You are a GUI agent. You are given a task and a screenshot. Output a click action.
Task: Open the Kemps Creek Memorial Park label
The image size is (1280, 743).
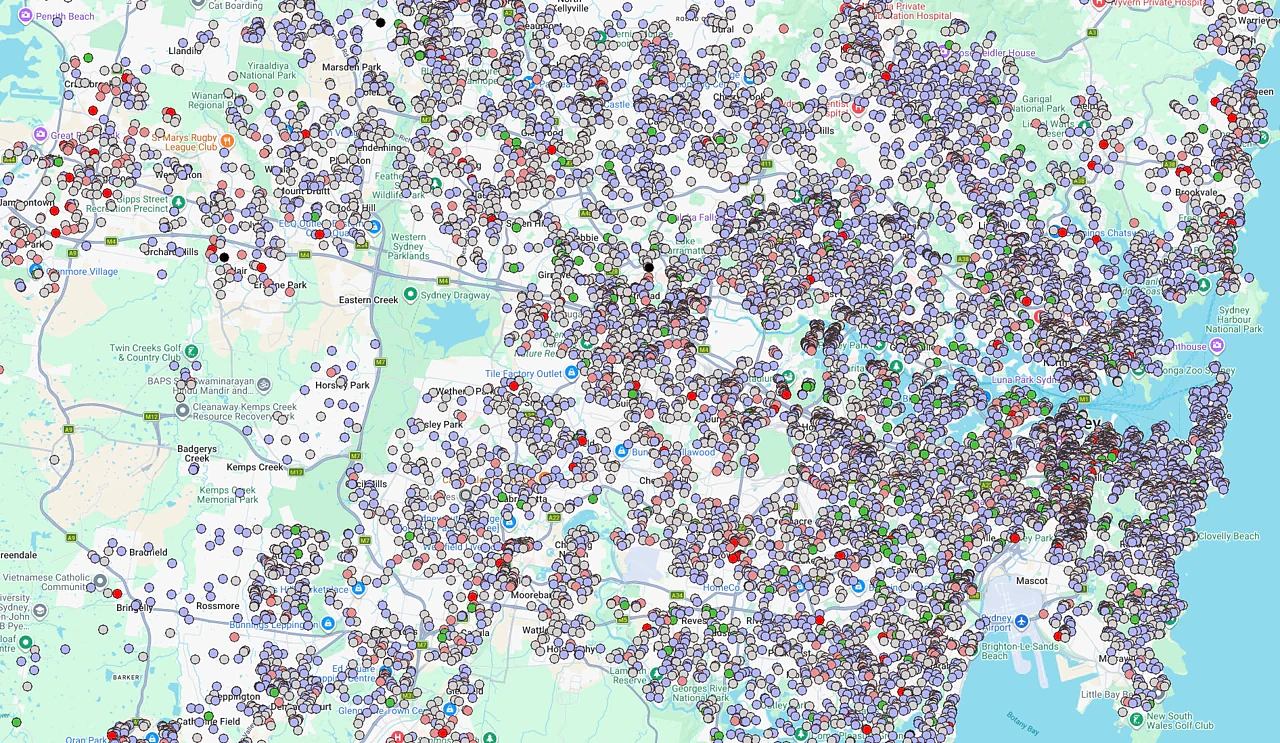pyautogui.click(x=228, y=495)
